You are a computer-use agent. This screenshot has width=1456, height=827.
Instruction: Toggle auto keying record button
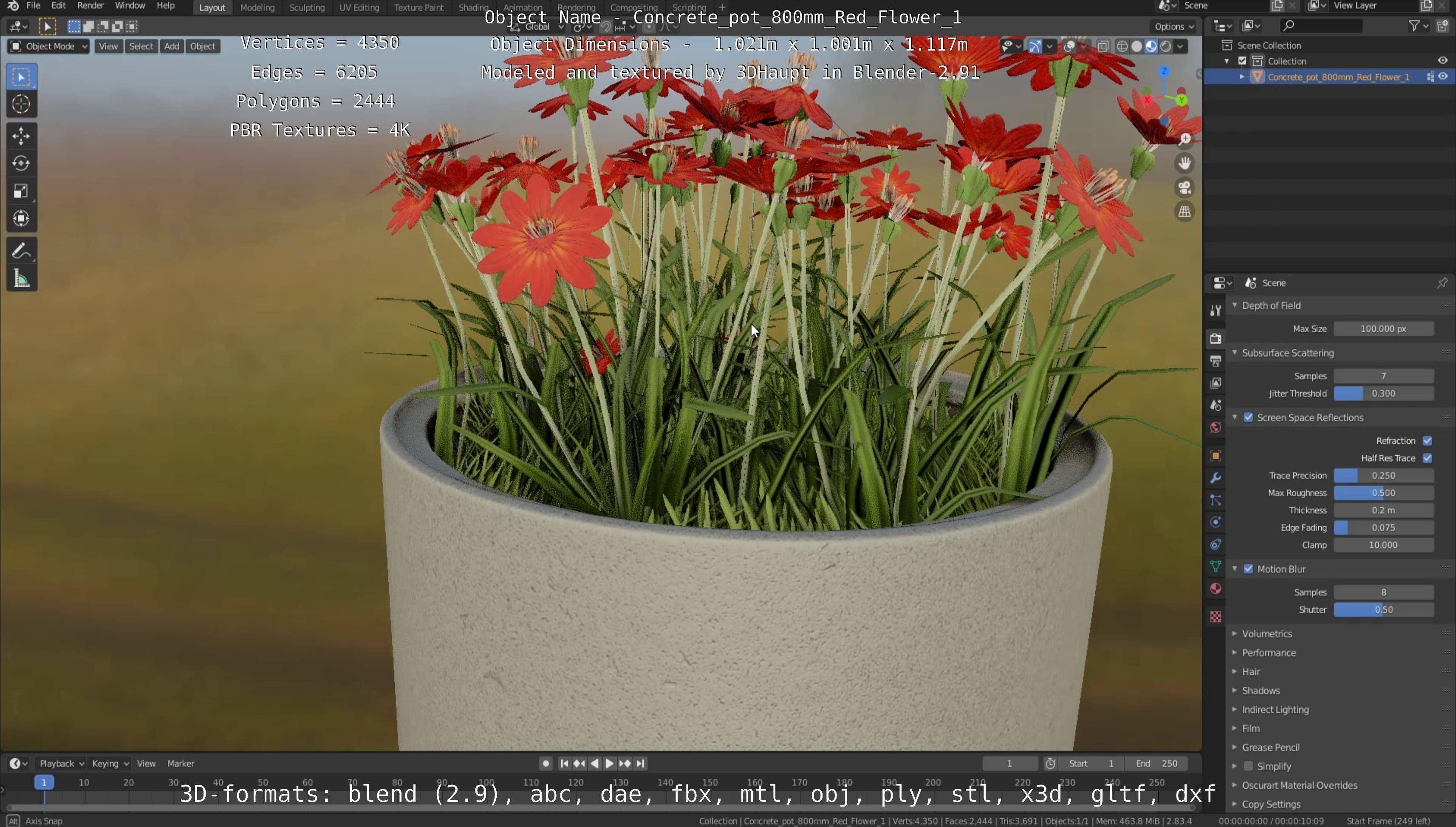coord(545,764)
